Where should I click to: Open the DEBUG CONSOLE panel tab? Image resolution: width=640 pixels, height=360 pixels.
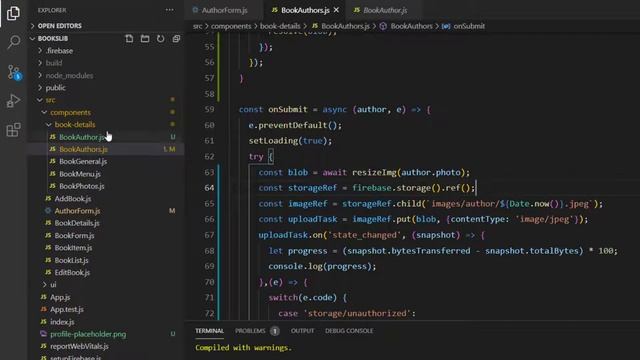(349, 331)
